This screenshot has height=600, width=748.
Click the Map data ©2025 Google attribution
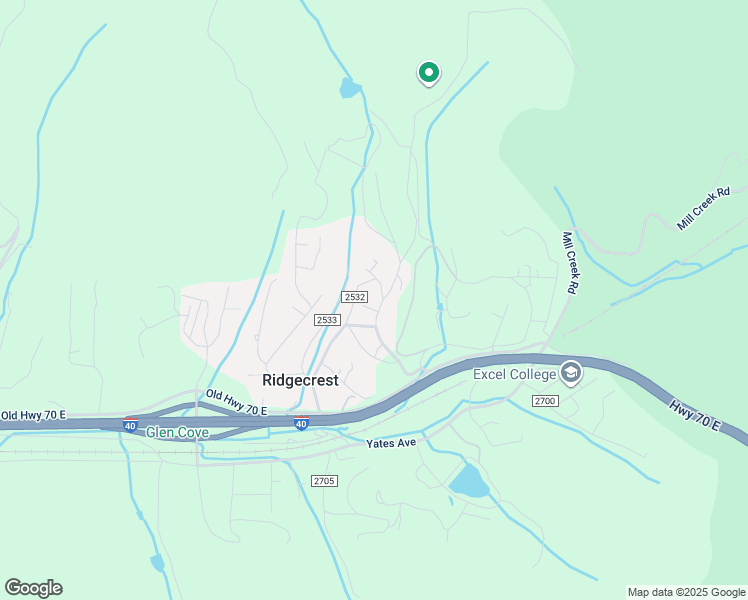pyautogui.click(x=686, y=593)
